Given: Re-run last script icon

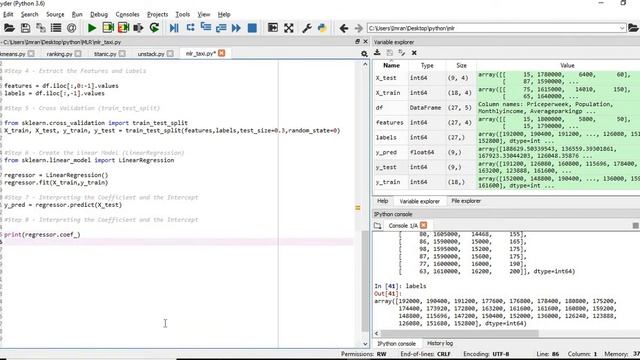Looking at the screenshot, I should tap(154, 28).
